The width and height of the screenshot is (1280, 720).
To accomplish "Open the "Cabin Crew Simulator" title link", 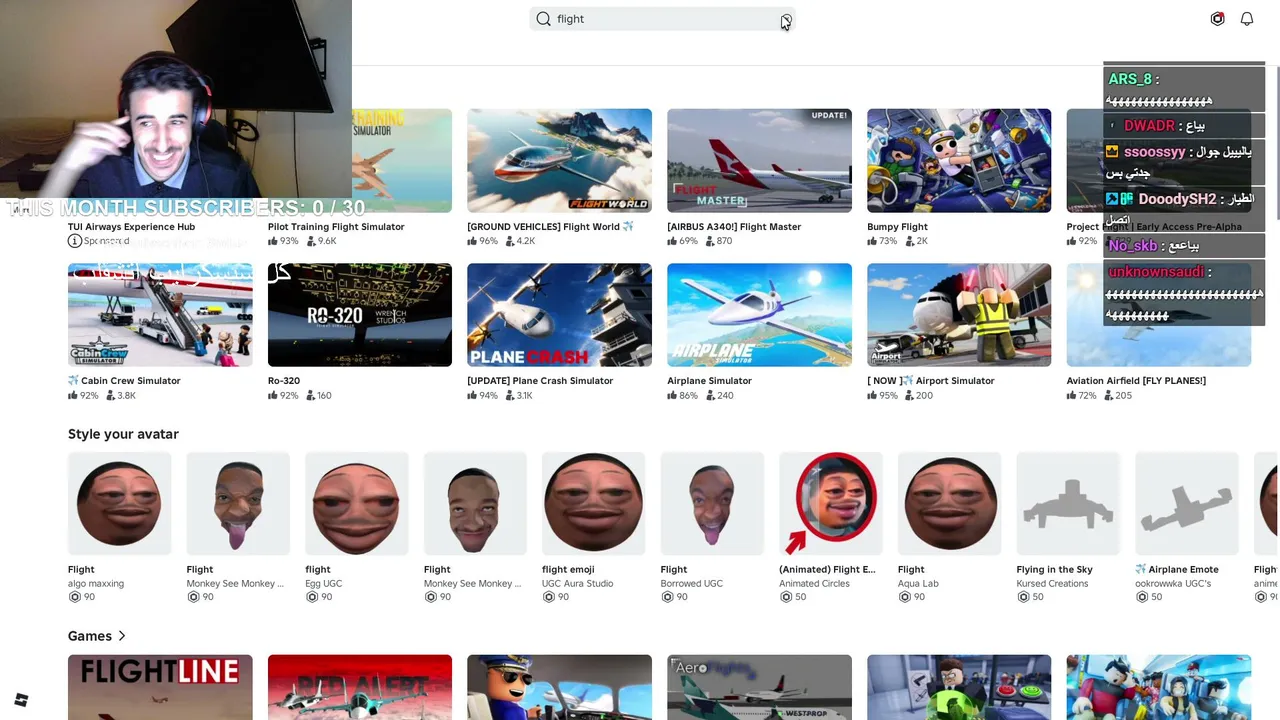I will [124, 381].
